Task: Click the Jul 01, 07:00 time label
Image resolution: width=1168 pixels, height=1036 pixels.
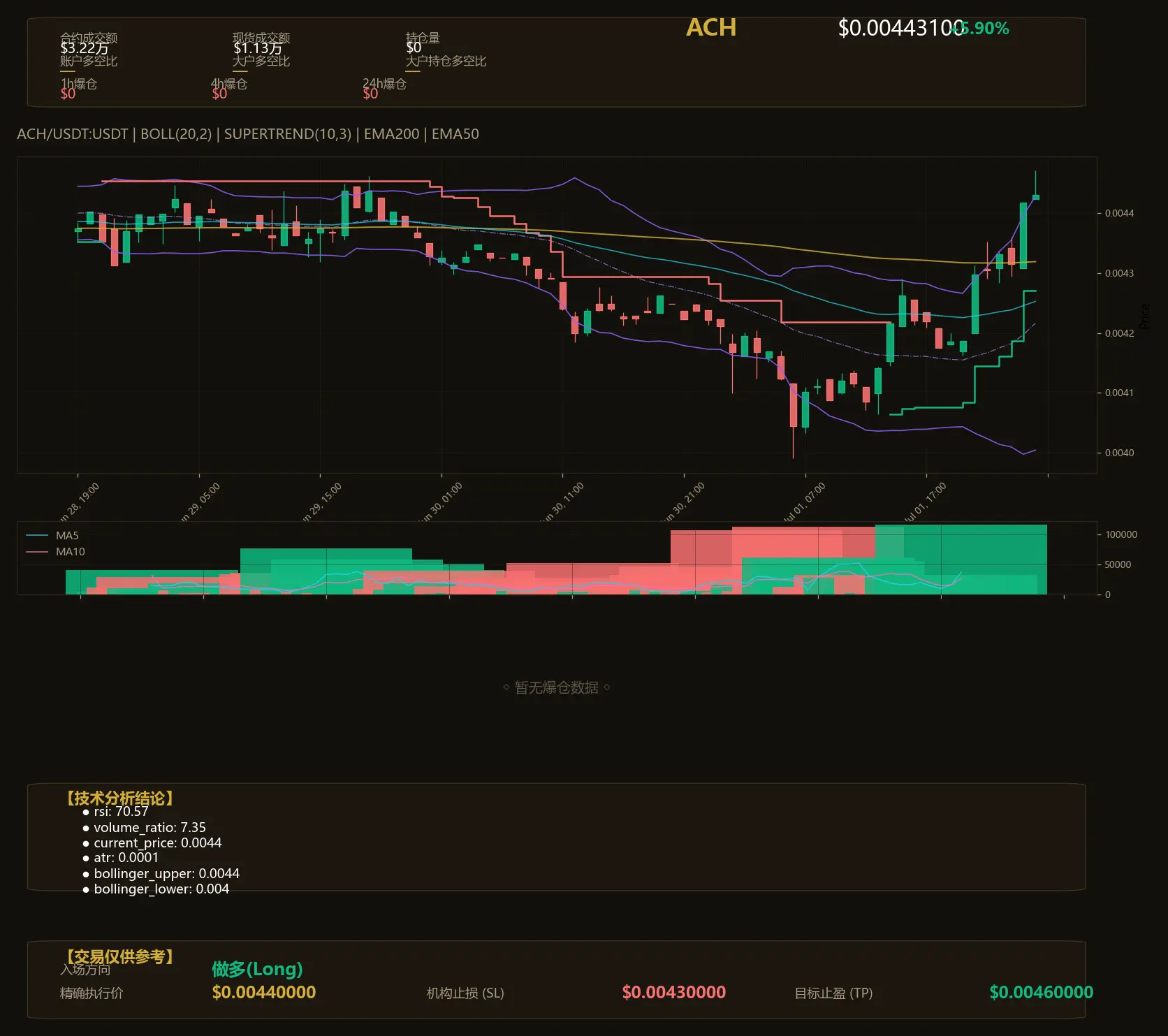Action: (x=804, y=502)
